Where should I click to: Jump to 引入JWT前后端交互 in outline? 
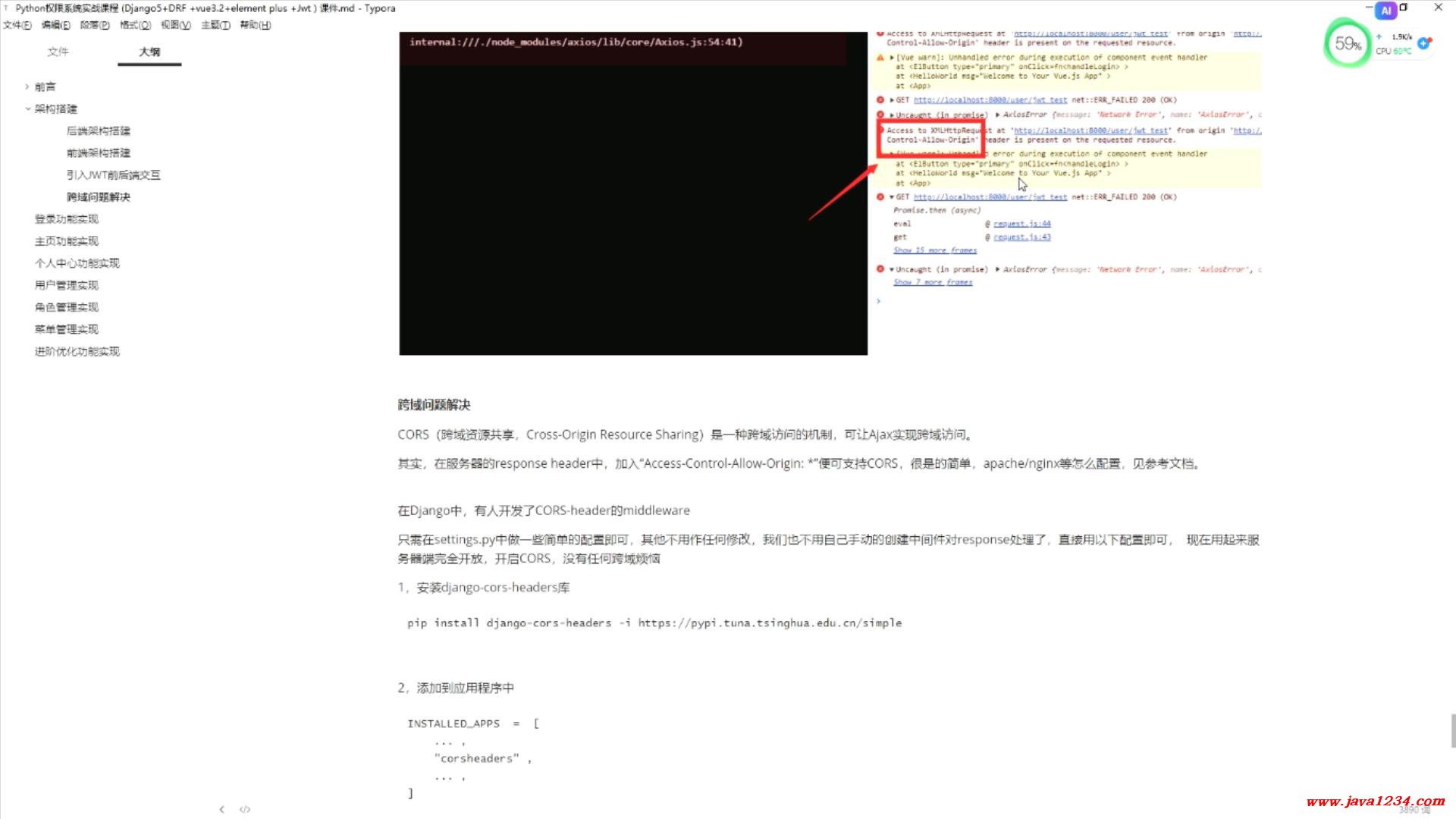click(113, 174)
